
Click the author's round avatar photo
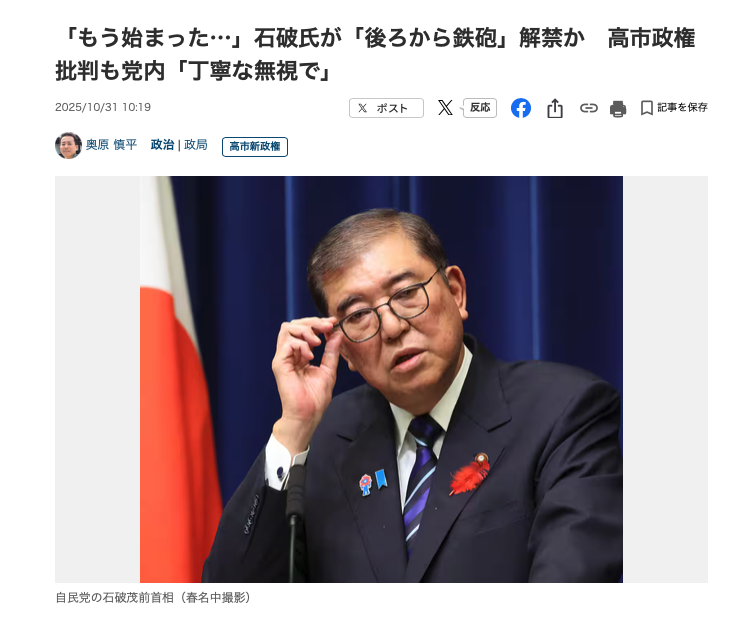point(68,145)
